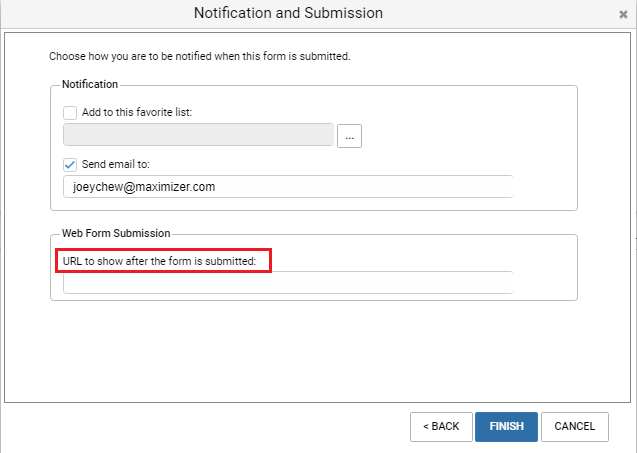
Task: Click the 'Choose how you are to be notified' instruction text
Action: coord(199,56)
